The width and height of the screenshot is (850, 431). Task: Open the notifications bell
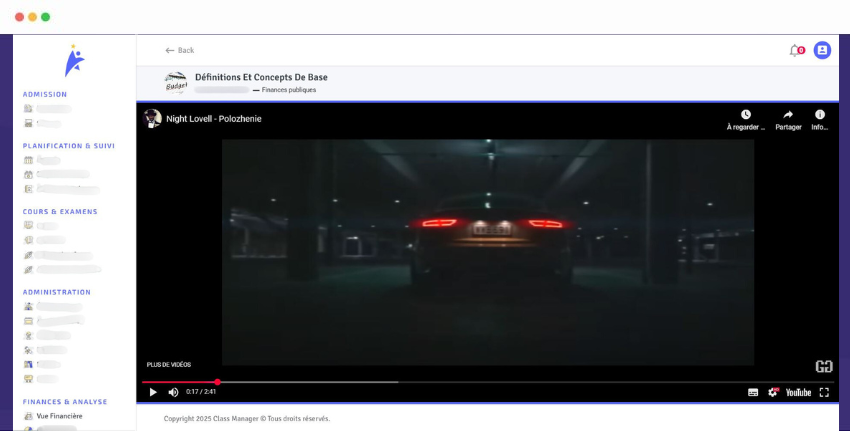(x=795, y=50)
